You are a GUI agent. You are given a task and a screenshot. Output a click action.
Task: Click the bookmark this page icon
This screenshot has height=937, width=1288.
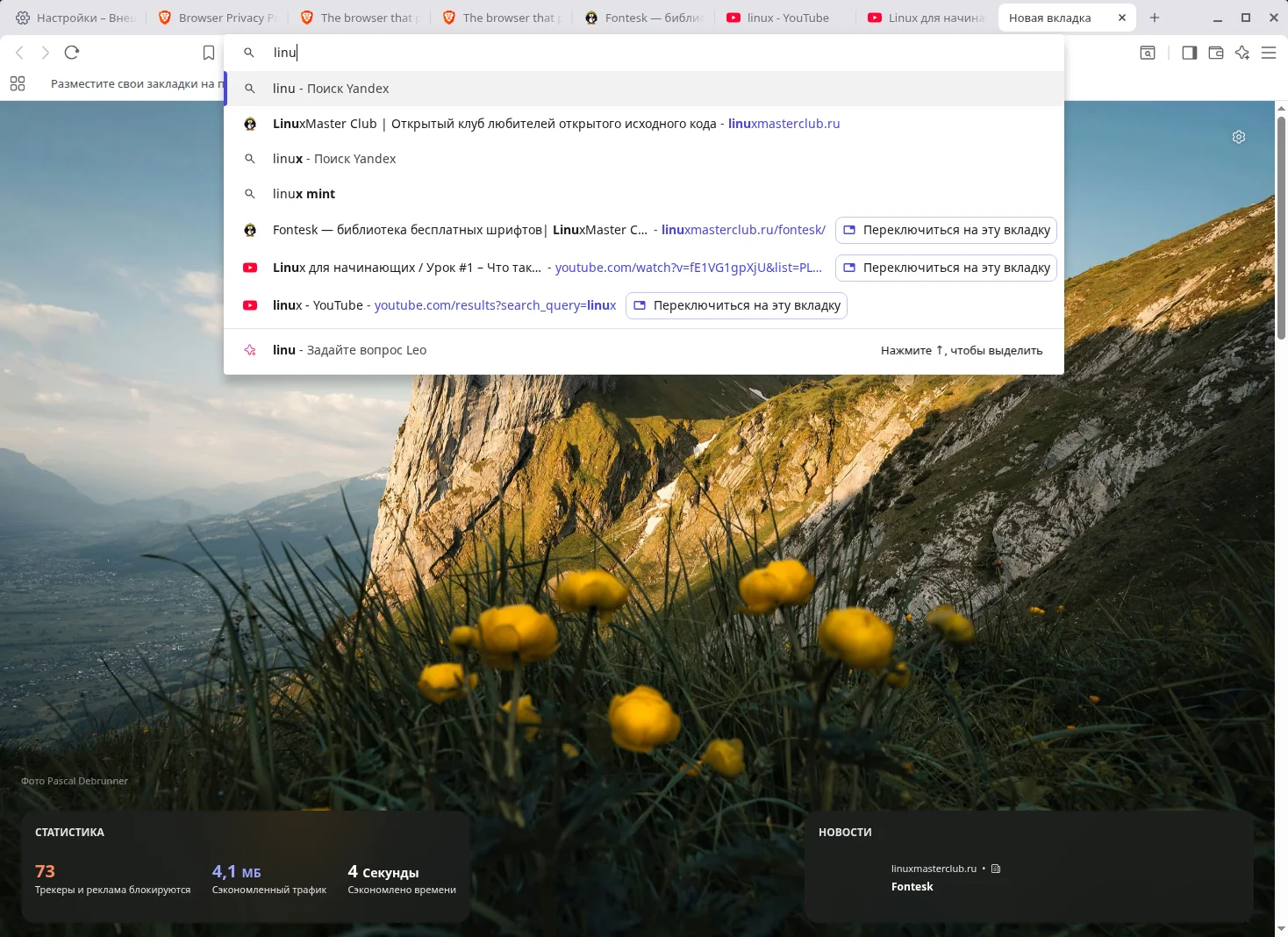(x=209, y=53)
